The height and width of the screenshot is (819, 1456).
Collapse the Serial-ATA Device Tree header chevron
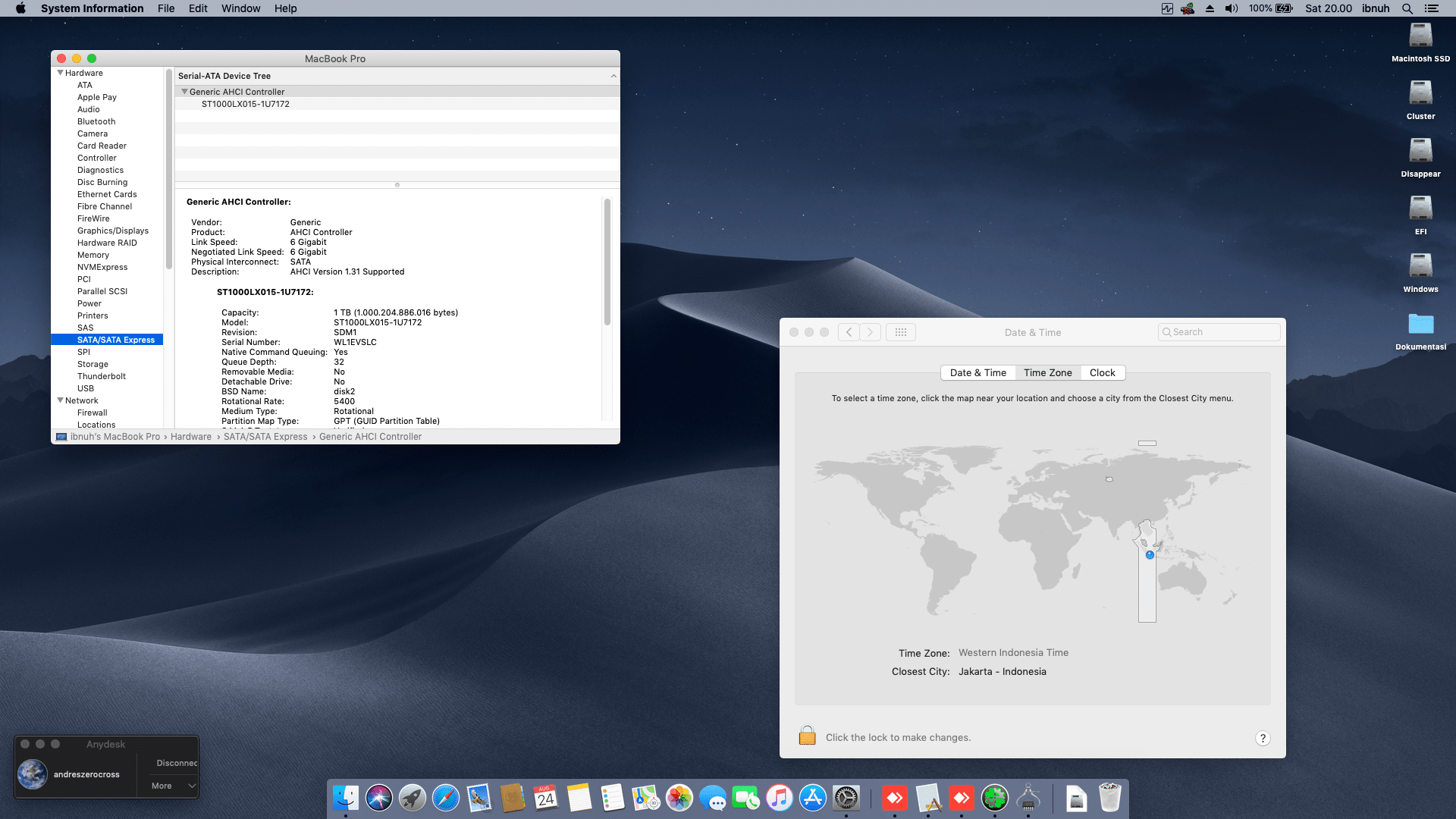[x=613, y=76]
